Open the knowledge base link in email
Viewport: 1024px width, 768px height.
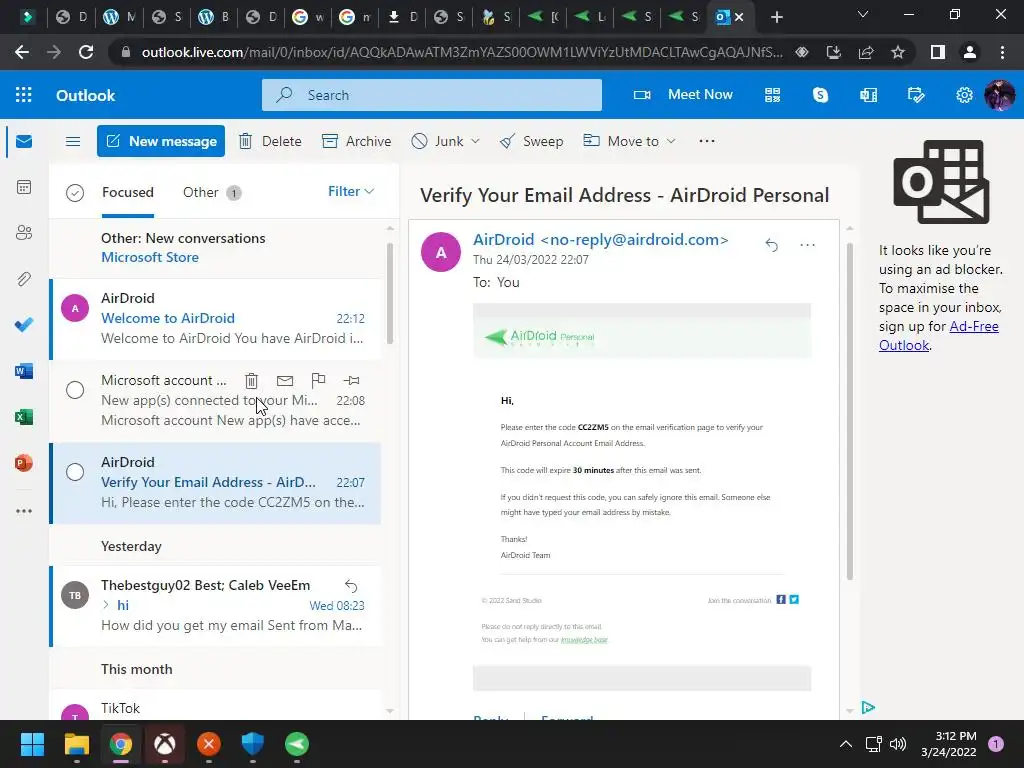click(x=584, y=639)
